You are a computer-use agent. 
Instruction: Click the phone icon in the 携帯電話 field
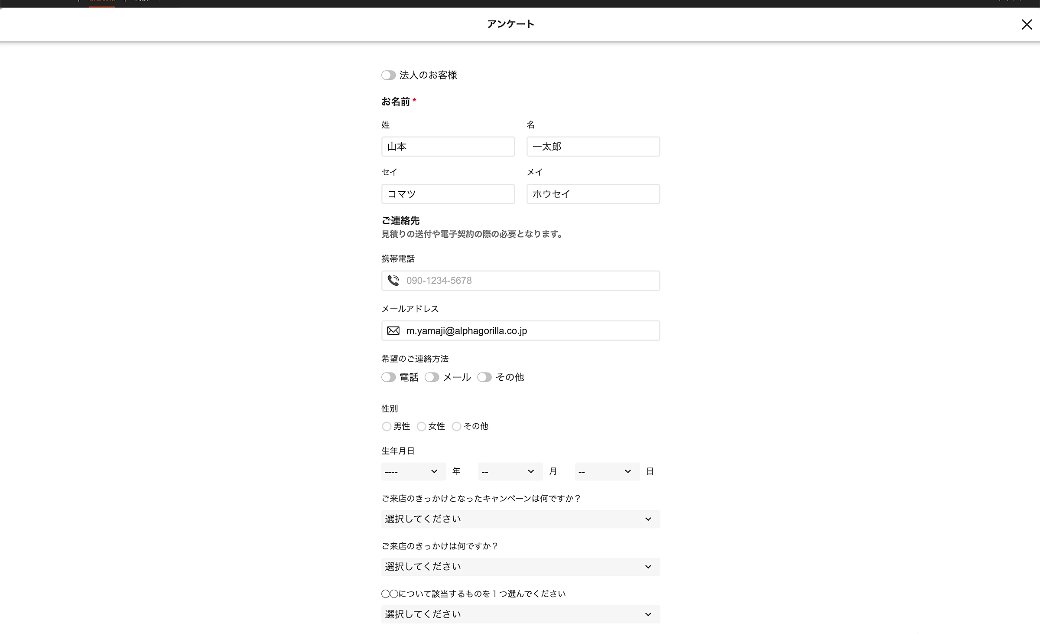point(393,281)
